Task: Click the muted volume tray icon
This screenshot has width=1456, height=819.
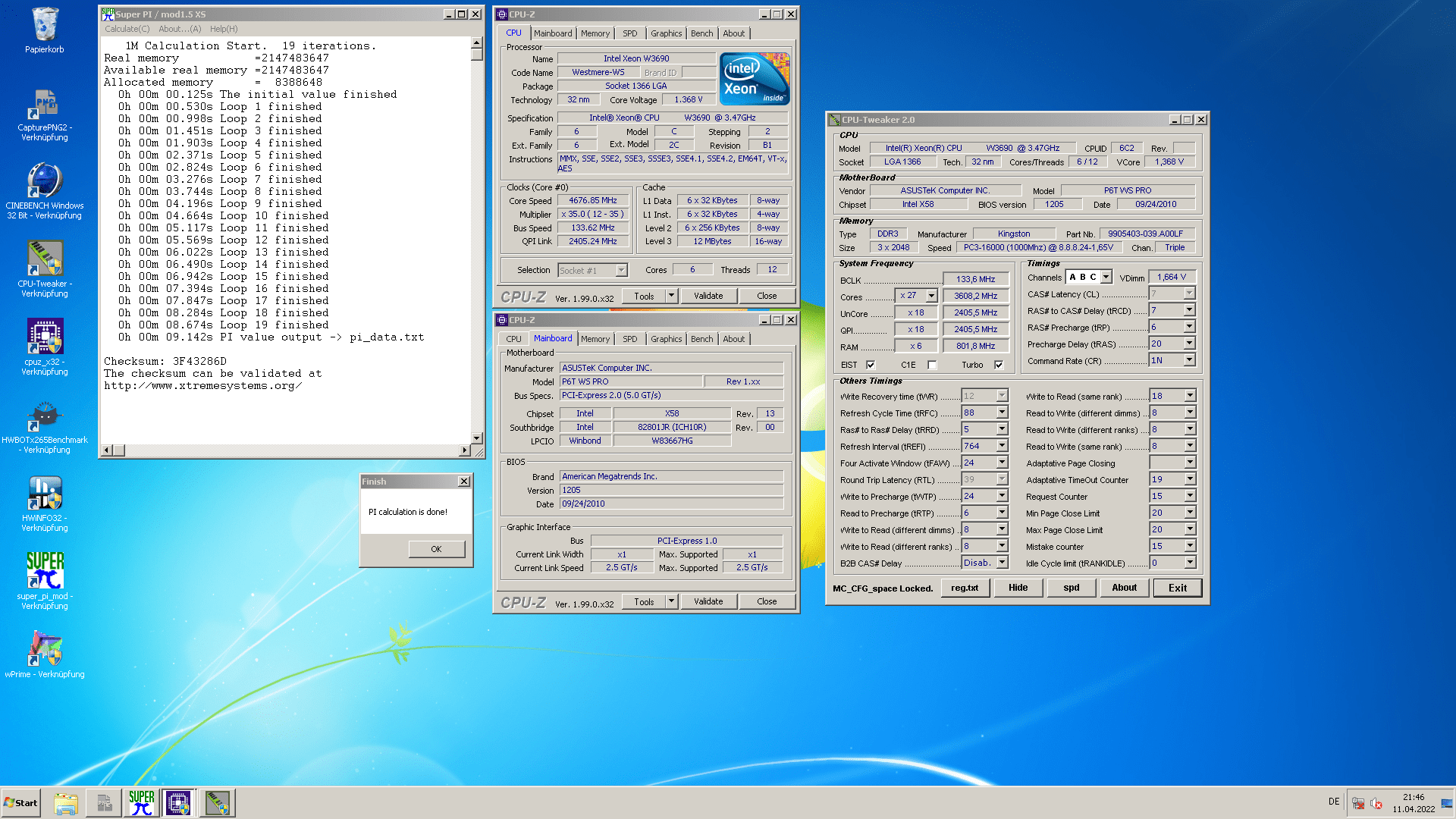Action: [1376, 803]
